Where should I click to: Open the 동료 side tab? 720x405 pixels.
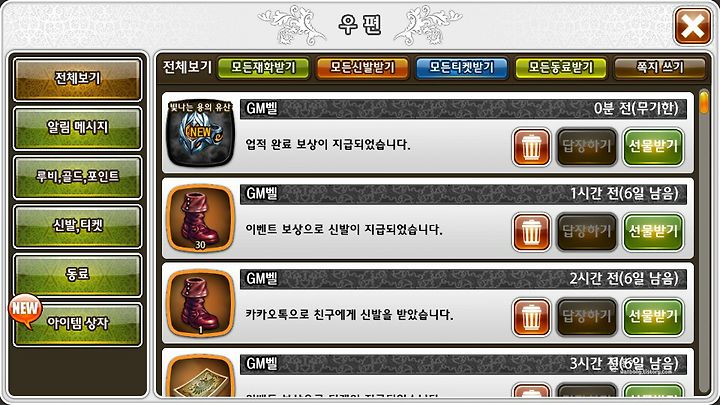tap(78, 276)
